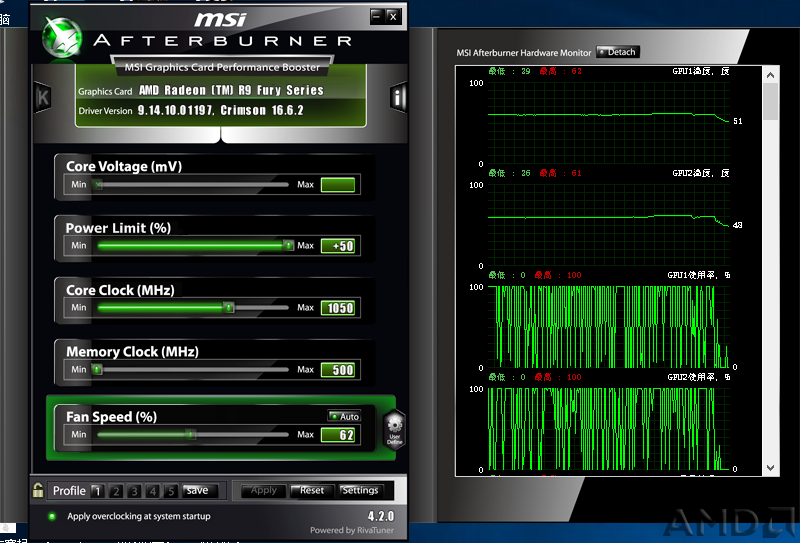Click the Fan Speed 62 value field

pyautogui.click(x=338, y=435)
